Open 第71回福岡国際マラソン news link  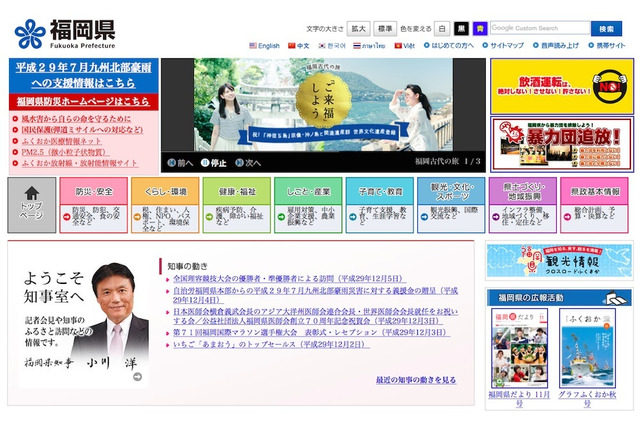pyautogui.click(x=311, y=333)
